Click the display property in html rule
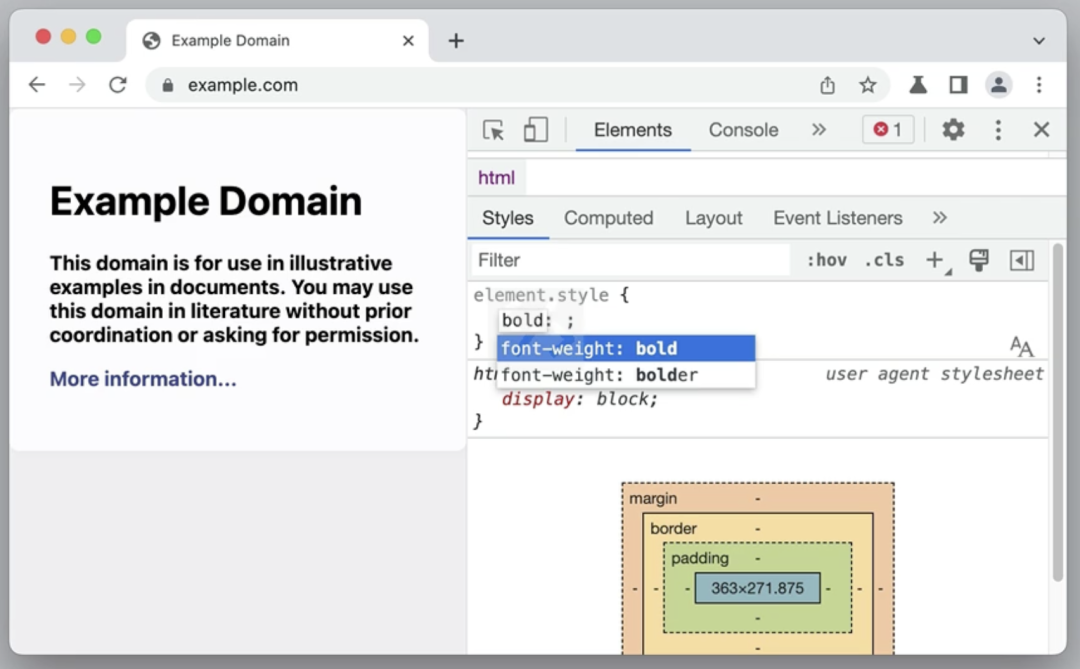The image size is (1080, 669). (x=538, y=400)
